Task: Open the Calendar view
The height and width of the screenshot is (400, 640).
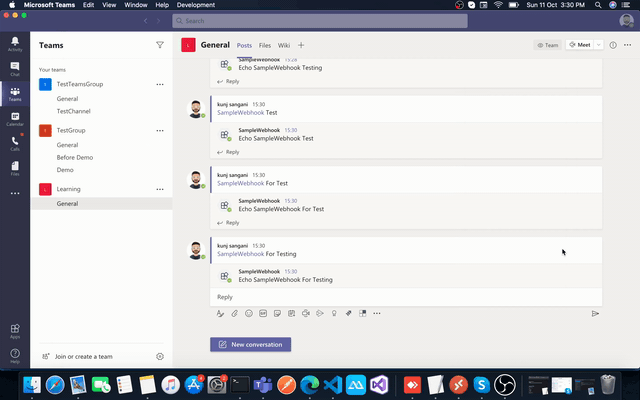Action: point(15,119)
